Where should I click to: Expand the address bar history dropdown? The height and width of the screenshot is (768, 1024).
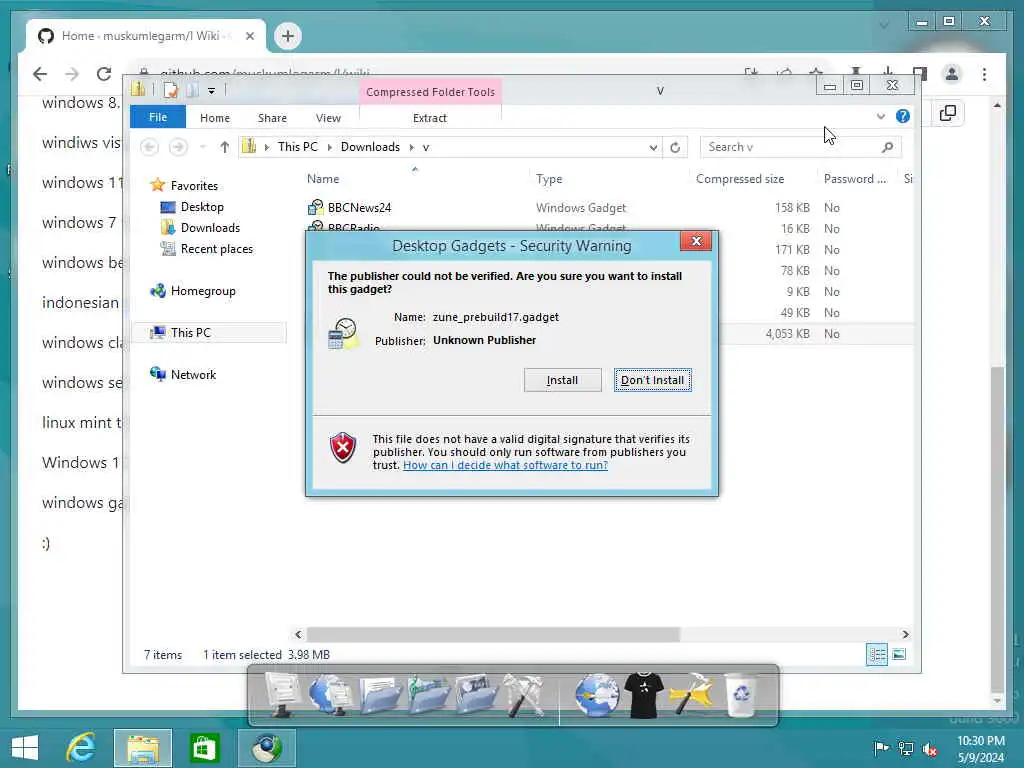[x=653, y=148]
